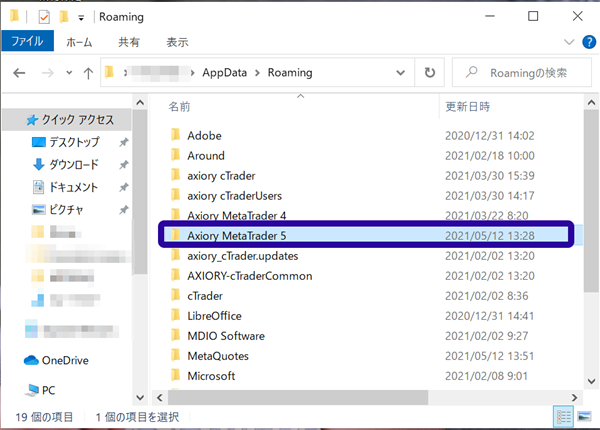
Task: Select the Adobe folder
Action: tap(204, 136)
